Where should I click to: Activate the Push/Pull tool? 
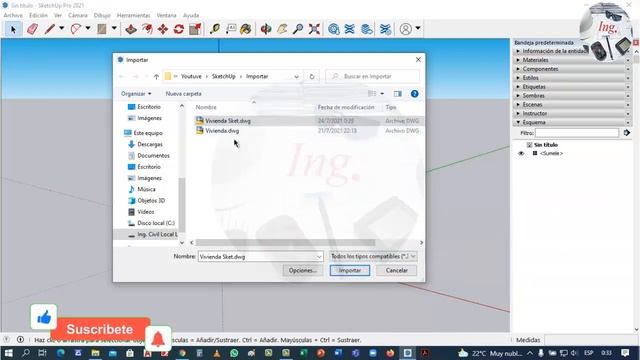[131, 29]
